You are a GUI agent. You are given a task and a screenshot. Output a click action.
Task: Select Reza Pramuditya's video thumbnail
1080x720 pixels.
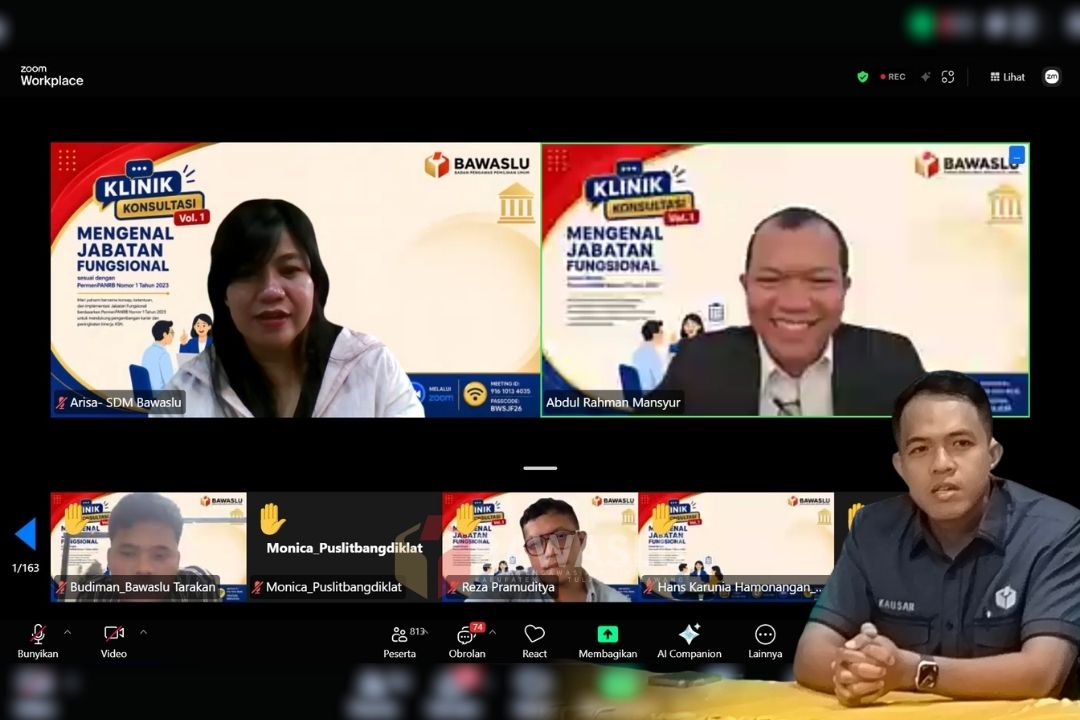(x=540, y=546)
